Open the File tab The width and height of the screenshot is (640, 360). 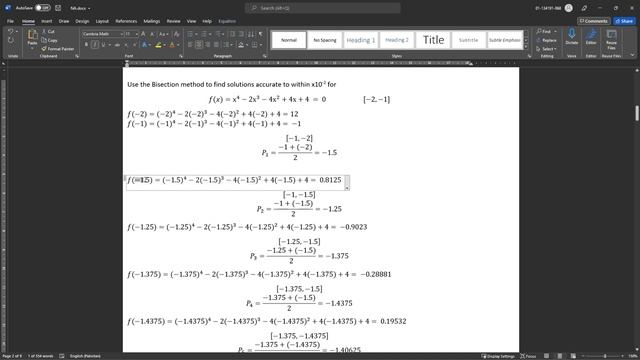pyautogui.click(x=10, y=21)
